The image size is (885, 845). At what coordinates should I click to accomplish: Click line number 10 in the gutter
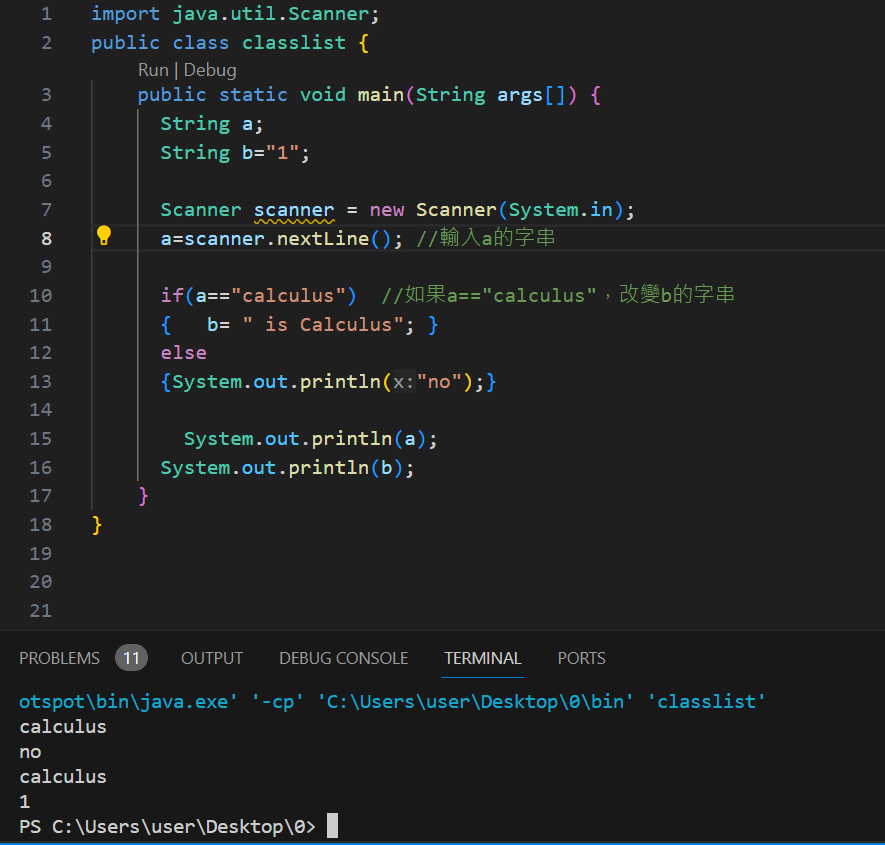point(41,296)
